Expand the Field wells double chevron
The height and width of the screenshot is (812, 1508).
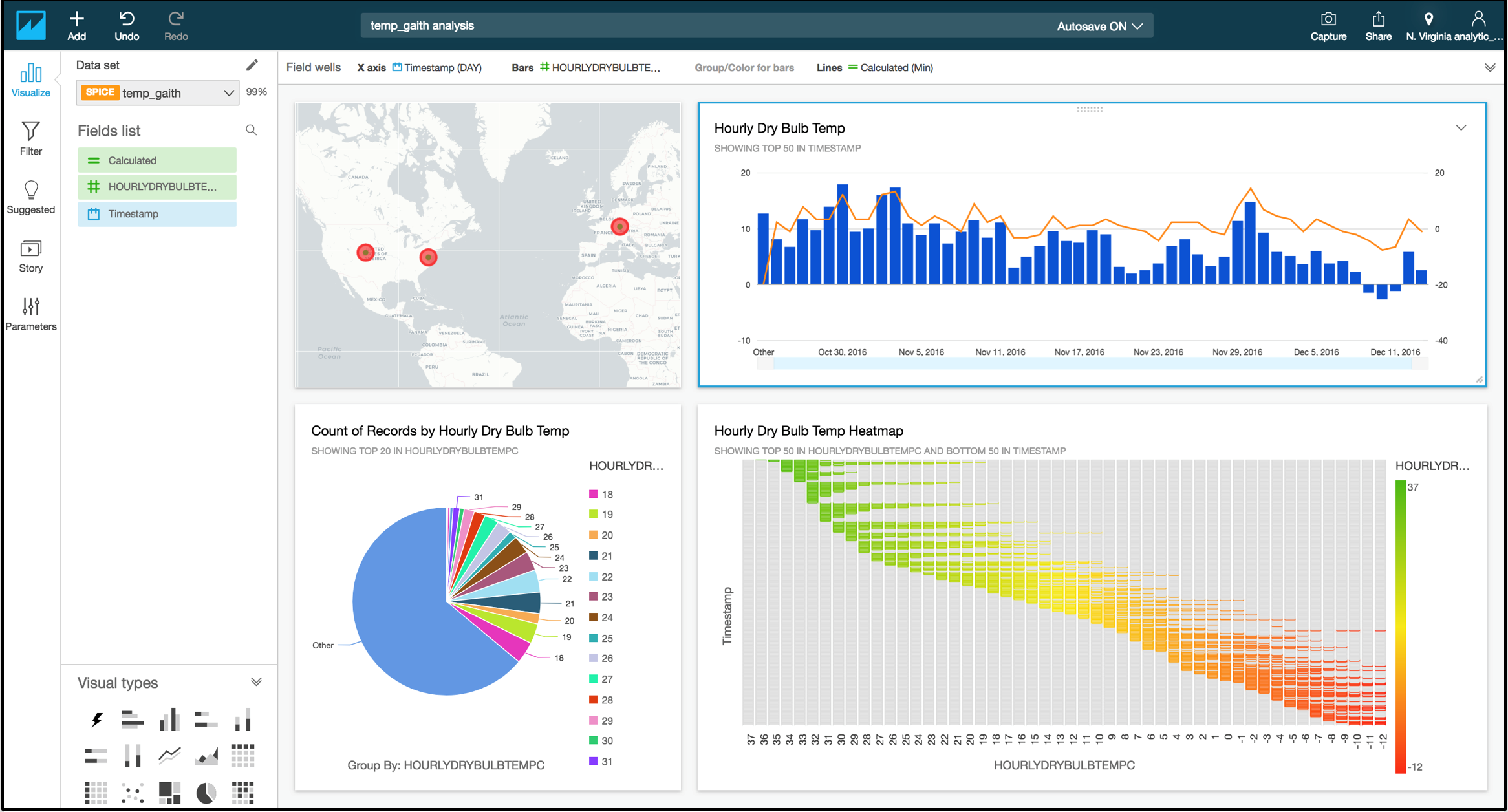[x=1490, y=68]
